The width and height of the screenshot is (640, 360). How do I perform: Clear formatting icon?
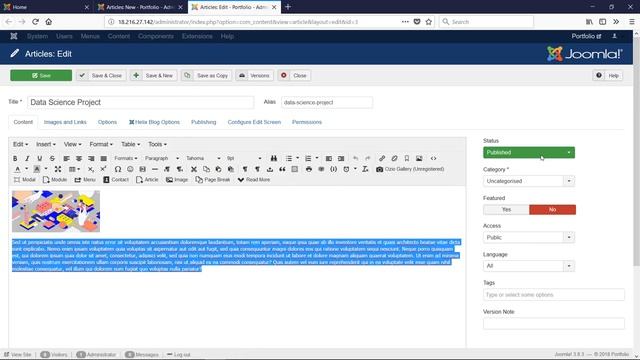[x=365, y=169]
